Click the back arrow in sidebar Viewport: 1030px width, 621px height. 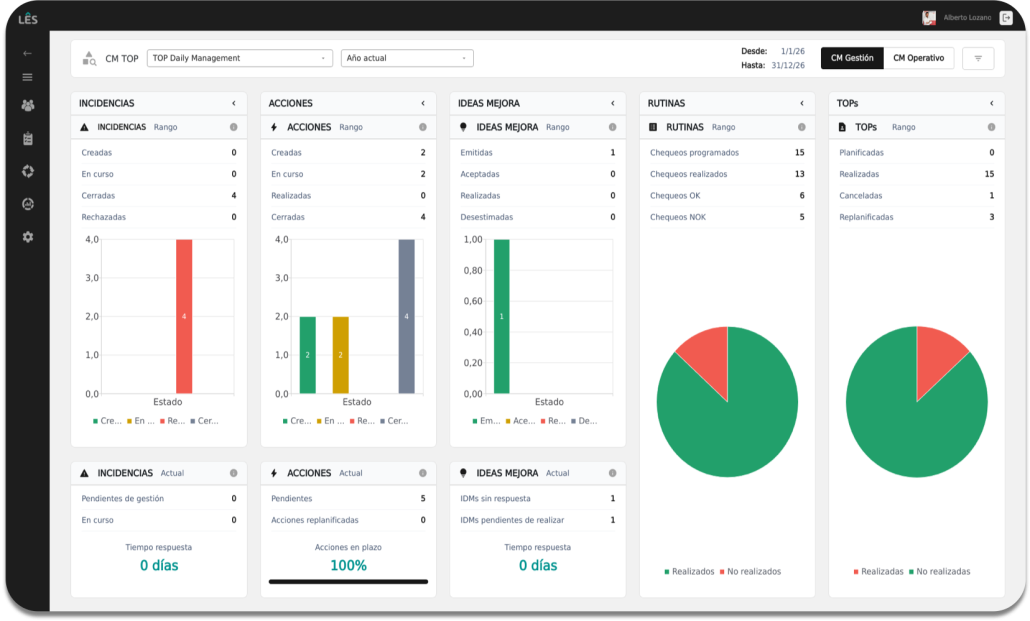[27, 53]
